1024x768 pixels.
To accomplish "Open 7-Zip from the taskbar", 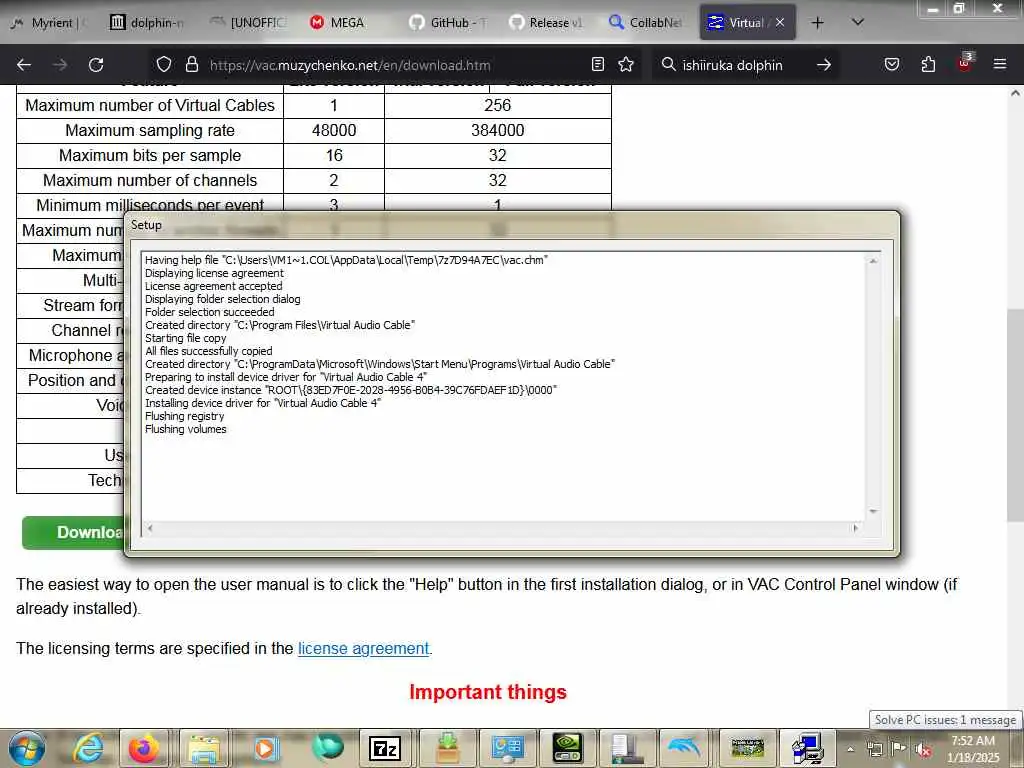I will click(385, 748).
